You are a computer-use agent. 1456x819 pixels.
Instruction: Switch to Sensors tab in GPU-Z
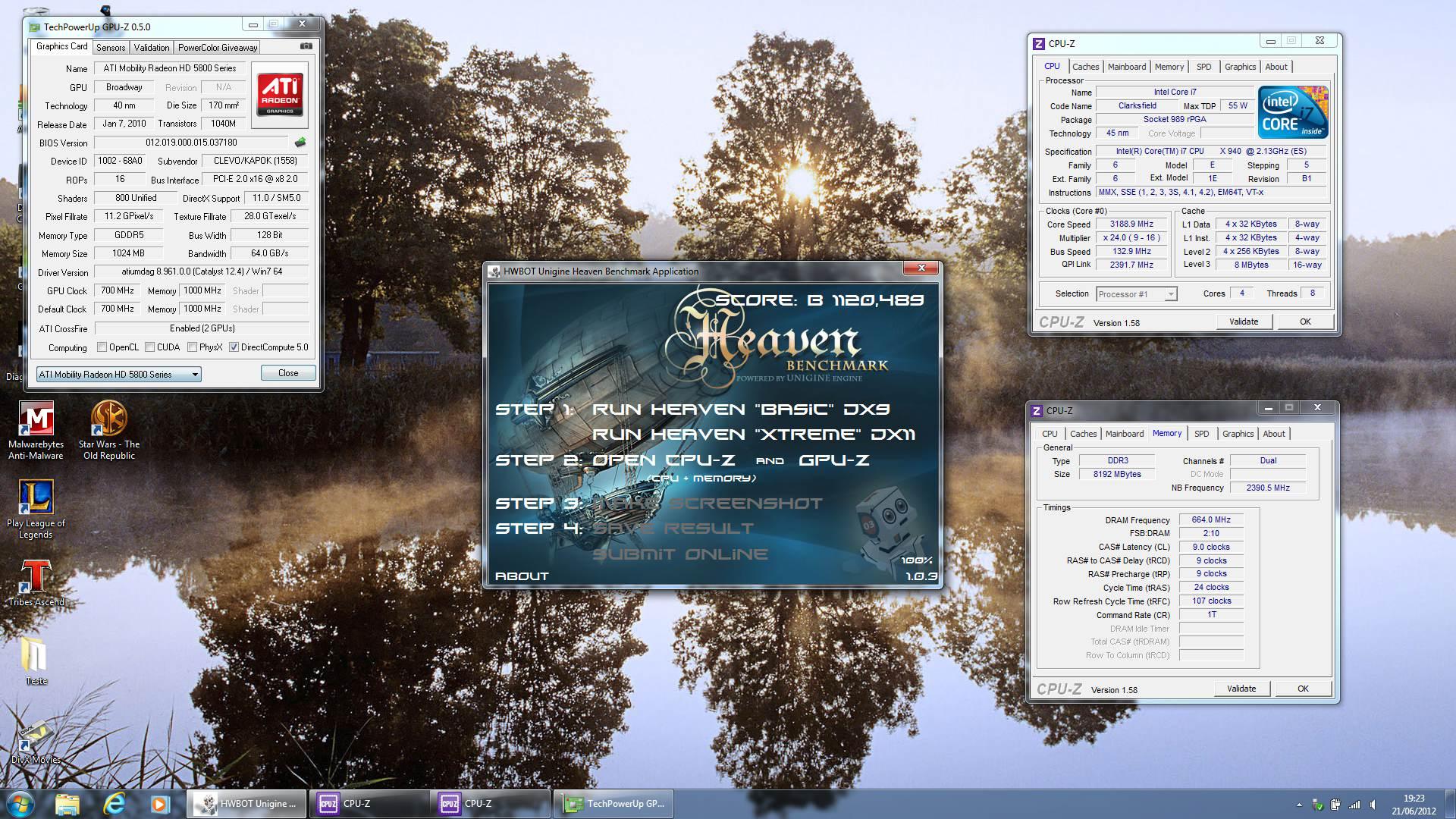tap(111, 47)
